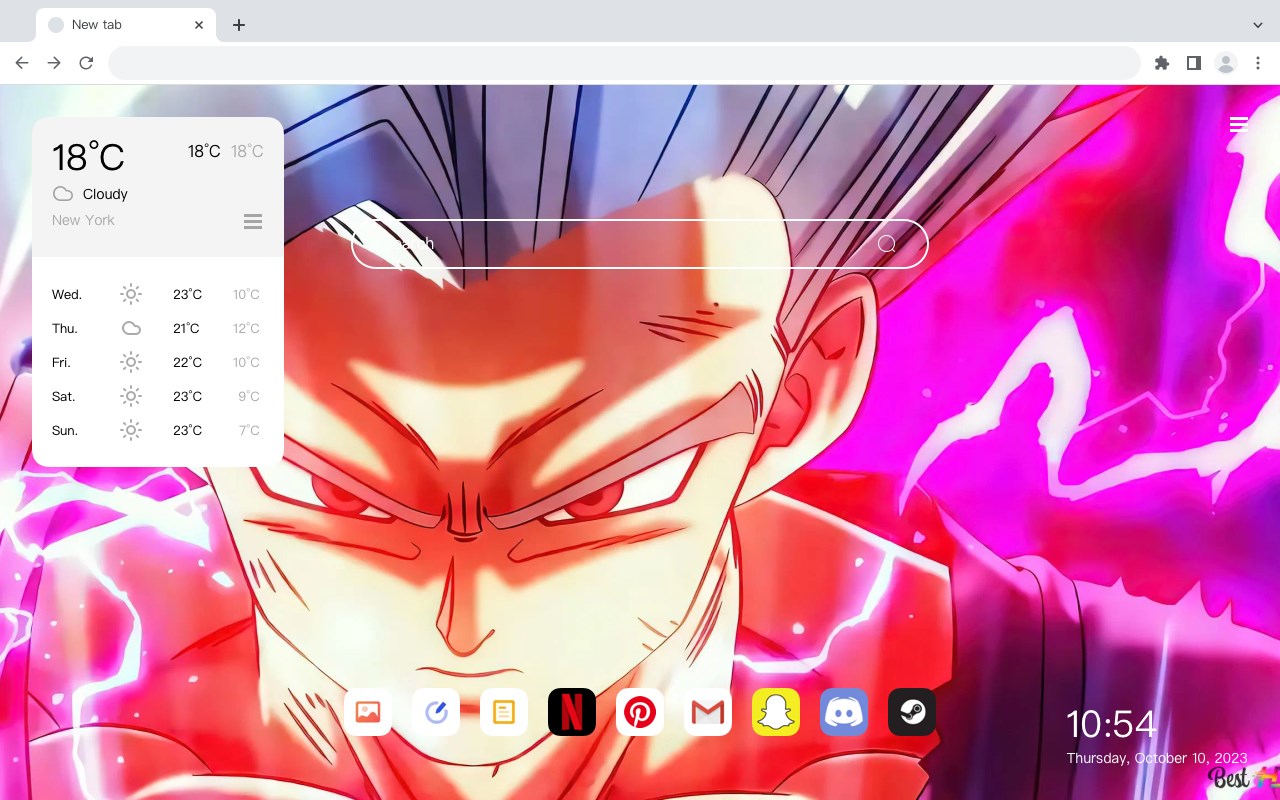This screenshot has height=800, width=1280.
Task: Click the Cloudy weather condition
Action: tap(105, 194)
